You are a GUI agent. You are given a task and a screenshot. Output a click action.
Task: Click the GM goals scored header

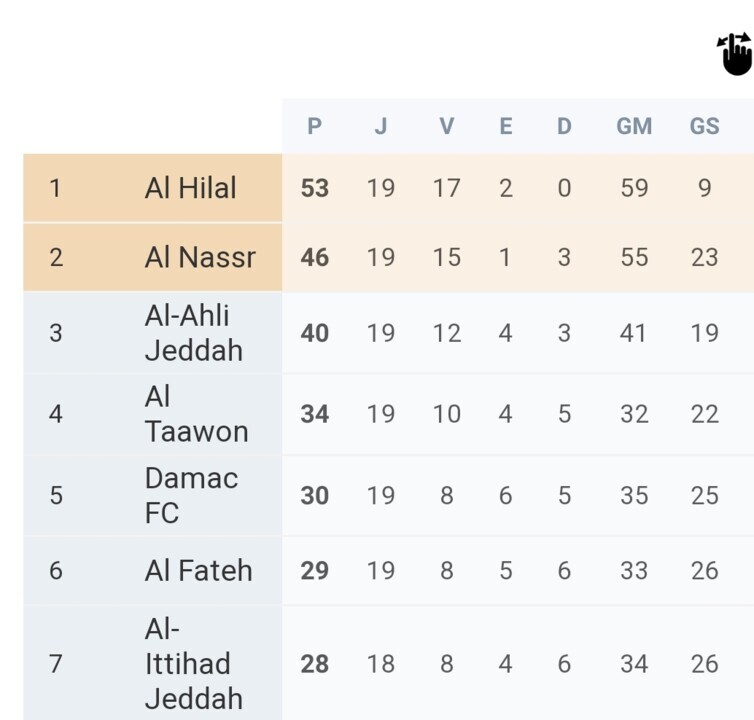634,126
